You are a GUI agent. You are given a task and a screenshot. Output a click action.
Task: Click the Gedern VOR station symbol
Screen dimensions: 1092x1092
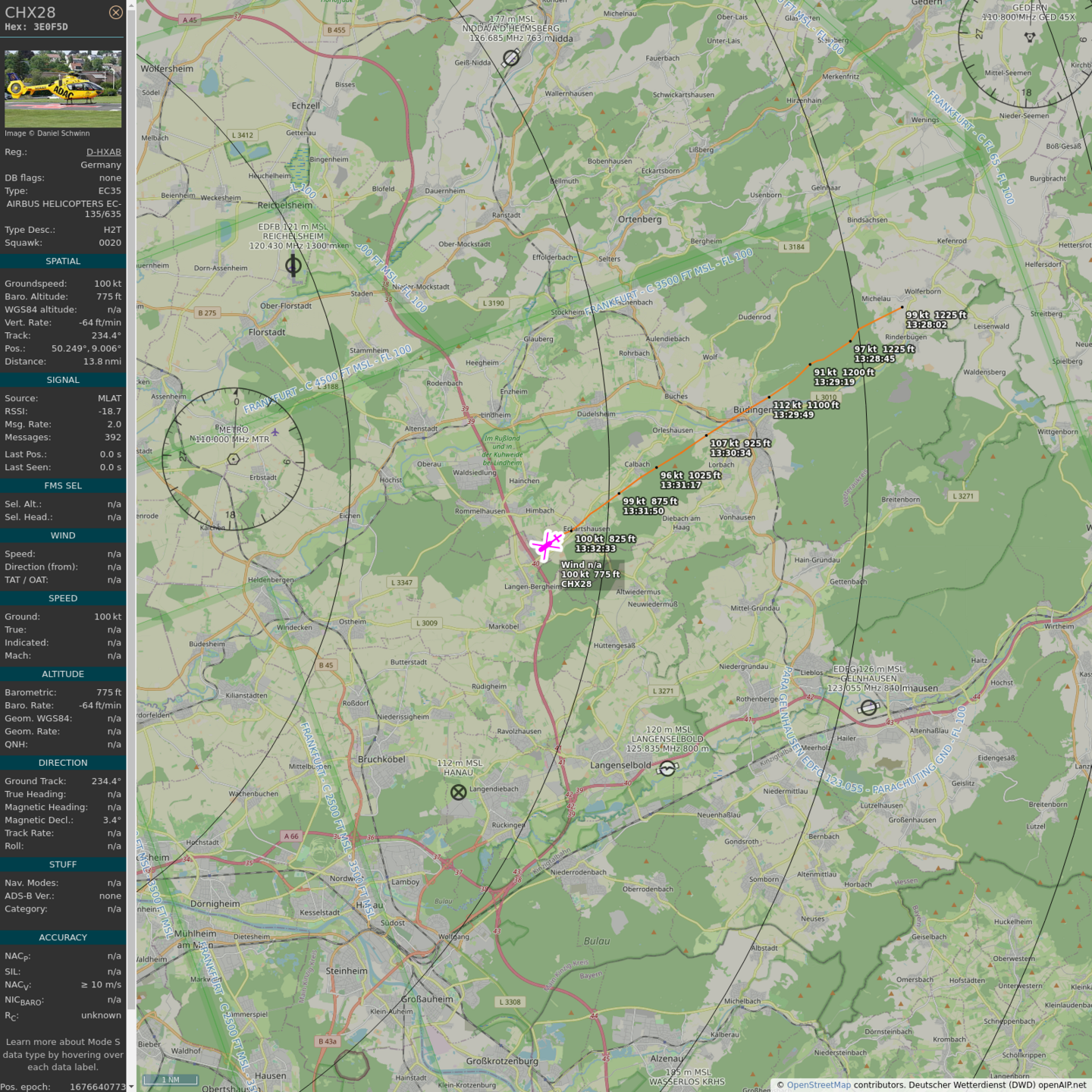pyautogui.click(x=1029, y=36)
